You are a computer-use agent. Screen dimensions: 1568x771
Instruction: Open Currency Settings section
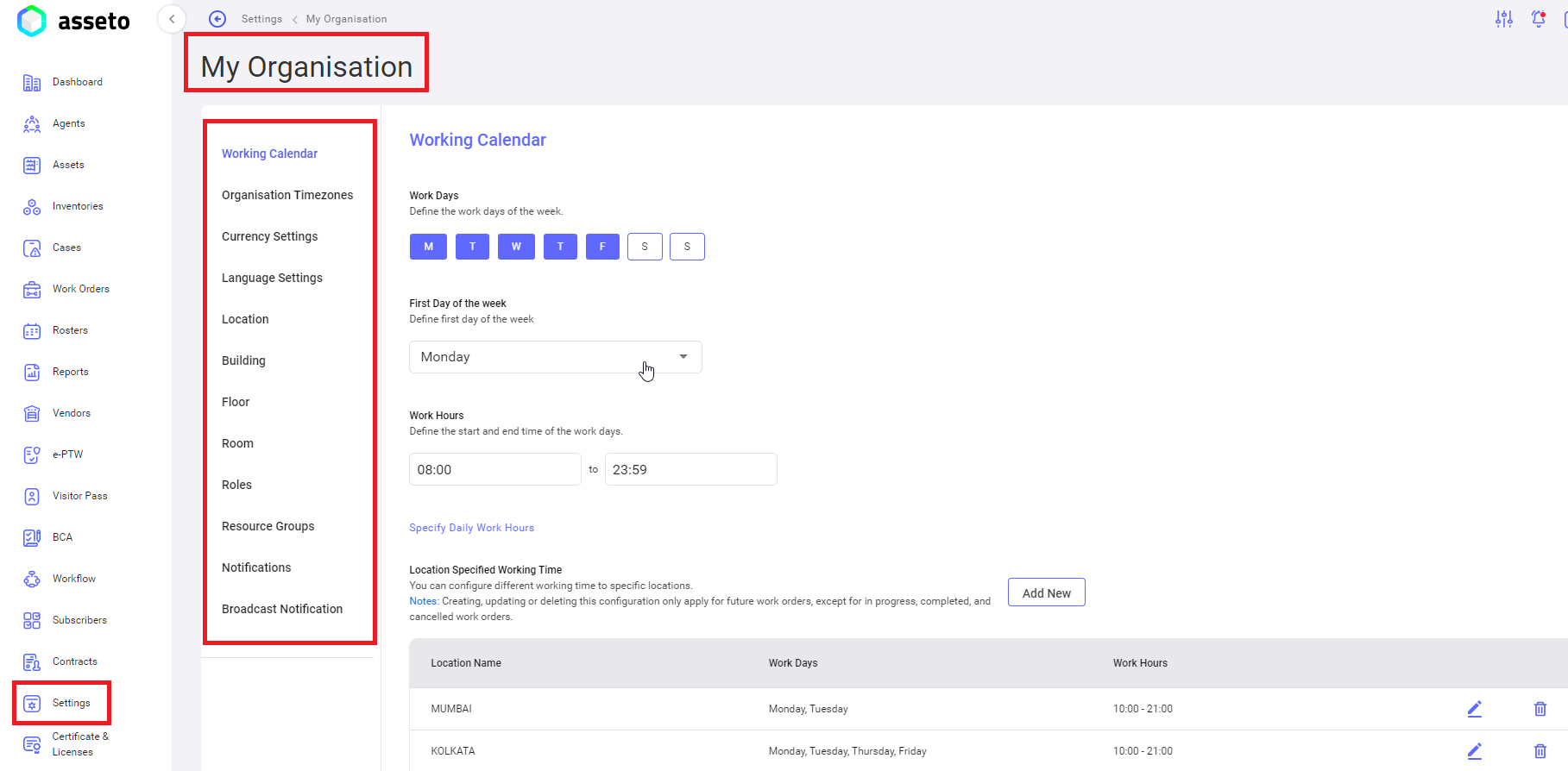coord(269,236)
